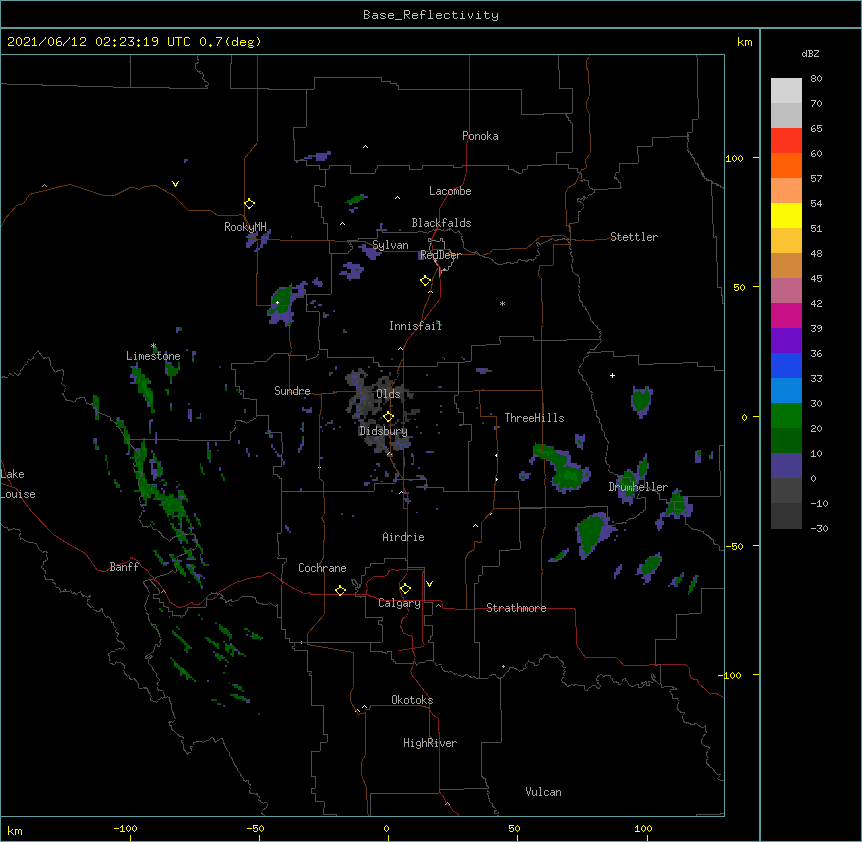This screenshot has width=862, height=842.
Task: Click the yellow diamond marker south of RedDeer
Action: click(425, 281)
